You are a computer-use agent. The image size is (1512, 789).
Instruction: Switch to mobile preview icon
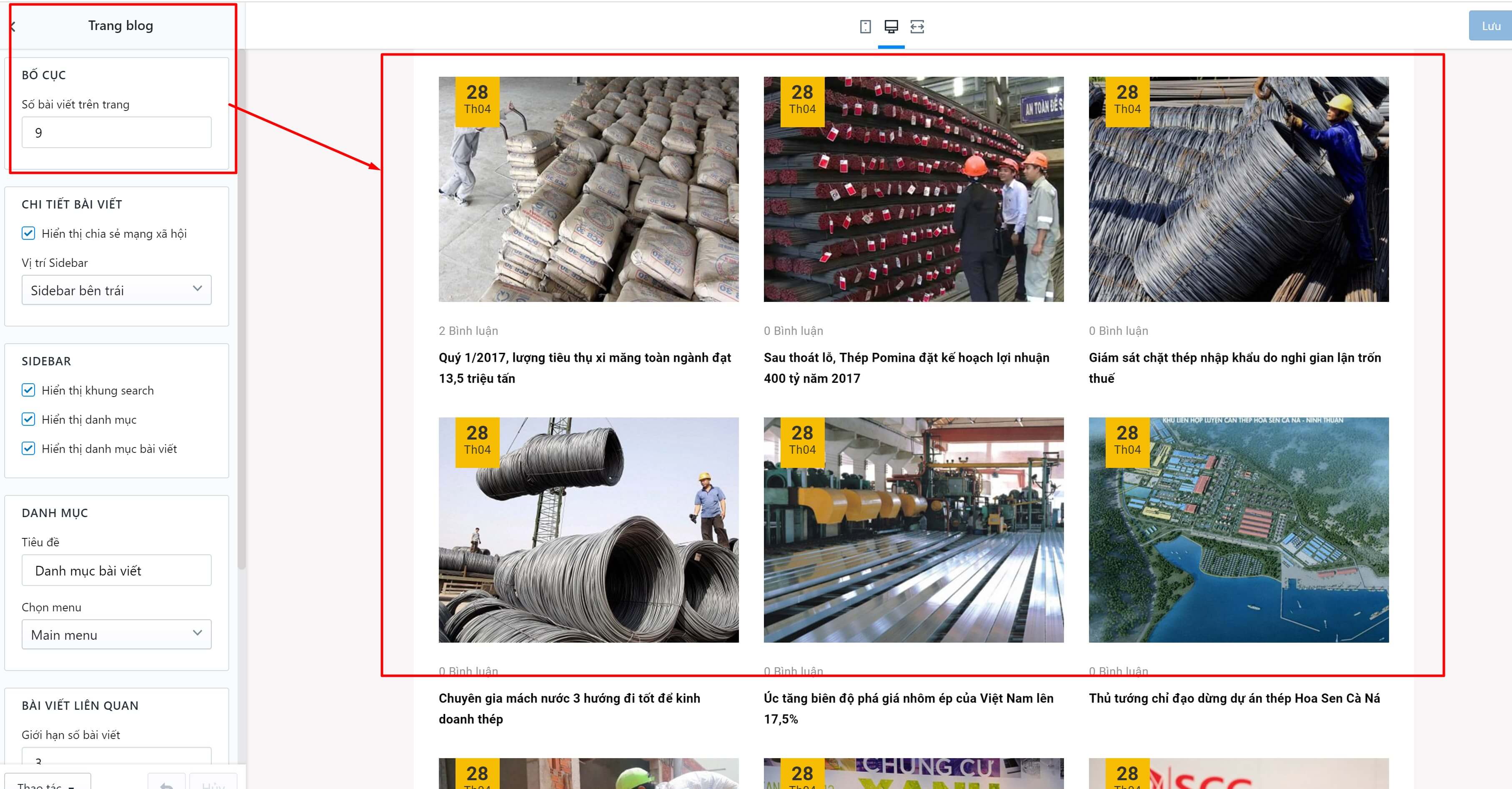865,26
